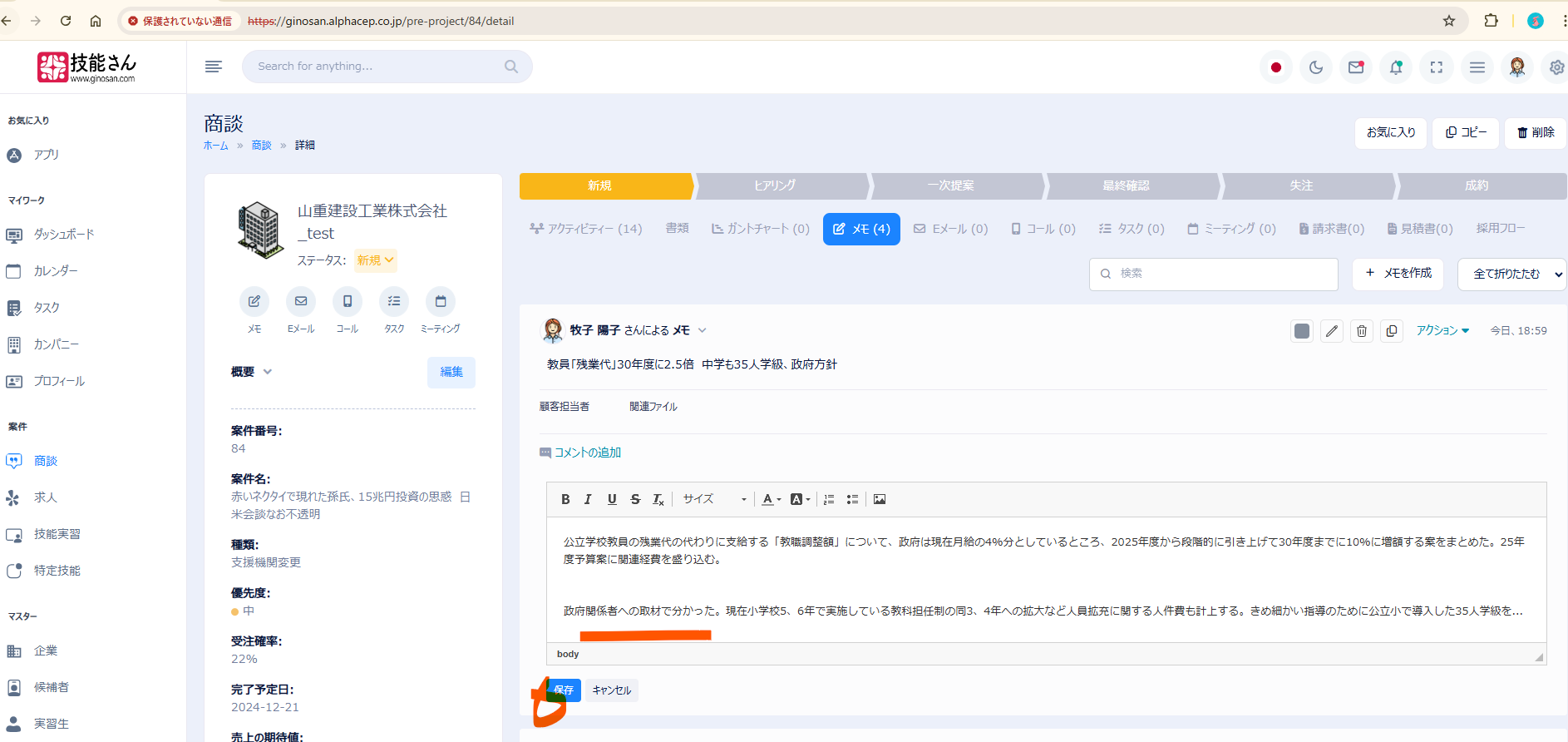1568x742 pixels.
Task: Toggle sidebar with hamburger menu icon
Action: coord(214,67)
